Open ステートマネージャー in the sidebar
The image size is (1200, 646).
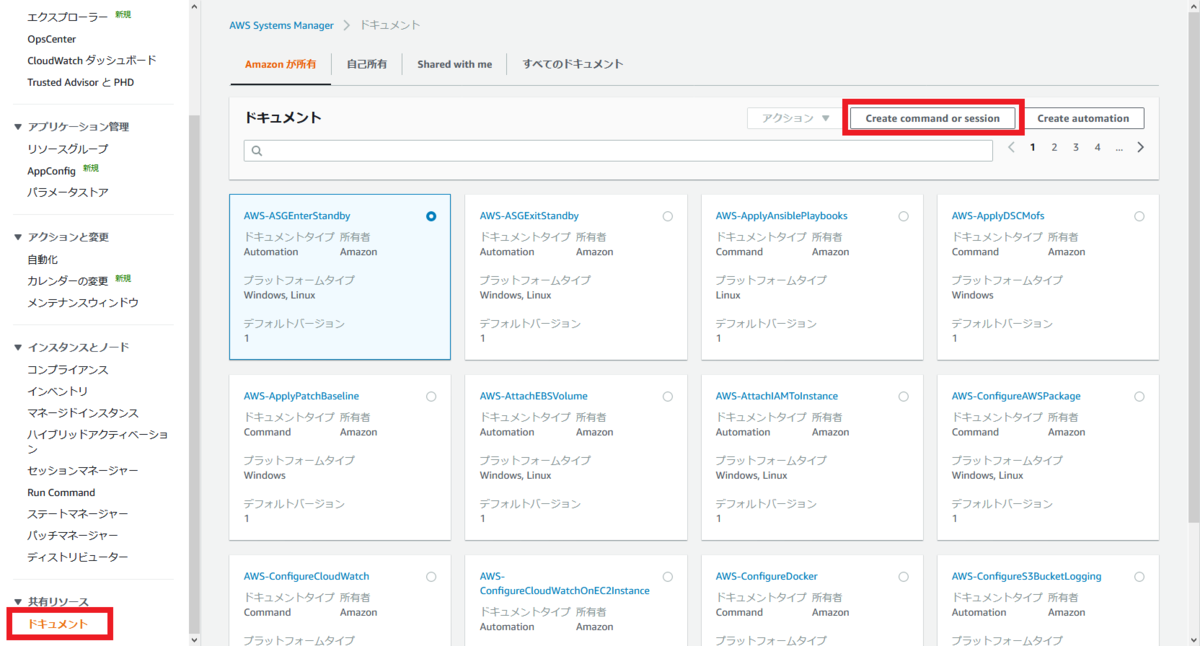pyautogui.click(x=77, y=514)
